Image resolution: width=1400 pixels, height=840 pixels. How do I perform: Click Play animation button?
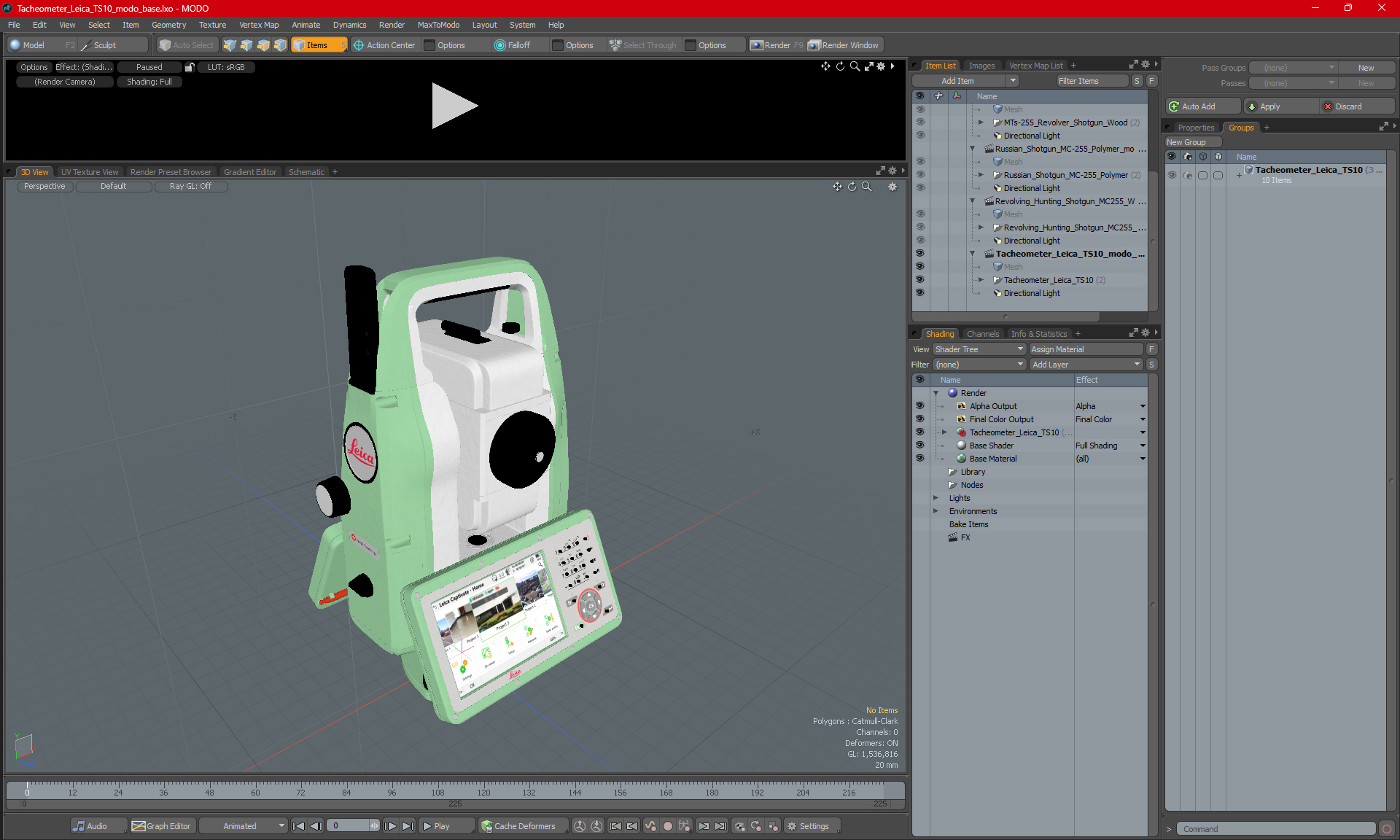coord(446,826)
